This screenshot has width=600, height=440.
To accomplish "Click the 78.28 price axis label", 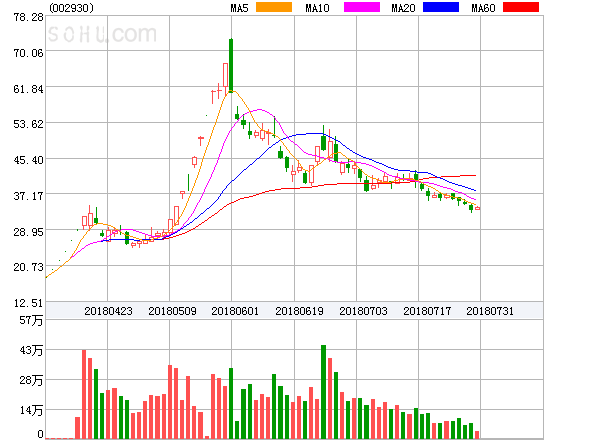I will (28, 17).
